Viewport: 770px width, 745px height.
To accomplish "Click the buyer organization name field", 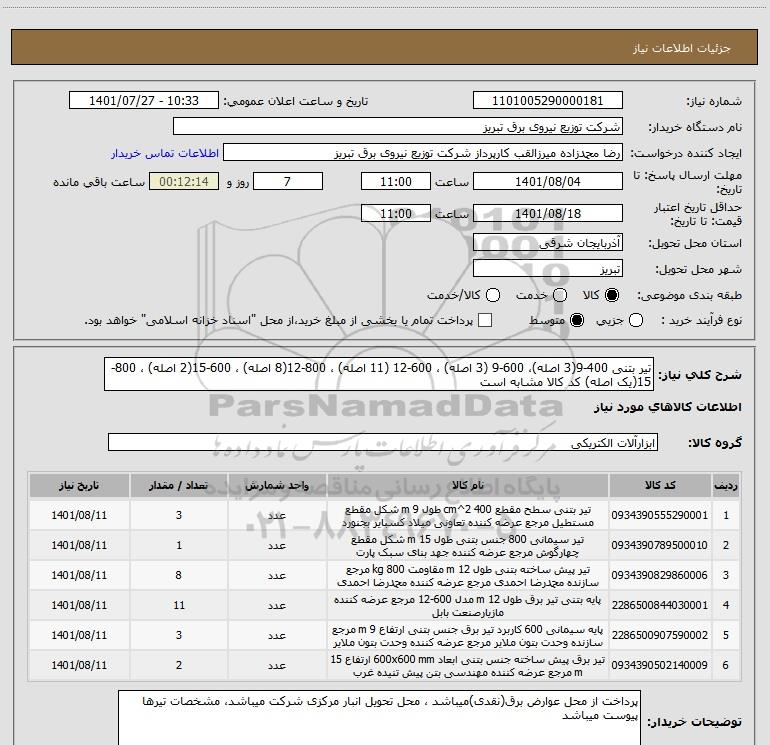I will (x=398, y=127).
